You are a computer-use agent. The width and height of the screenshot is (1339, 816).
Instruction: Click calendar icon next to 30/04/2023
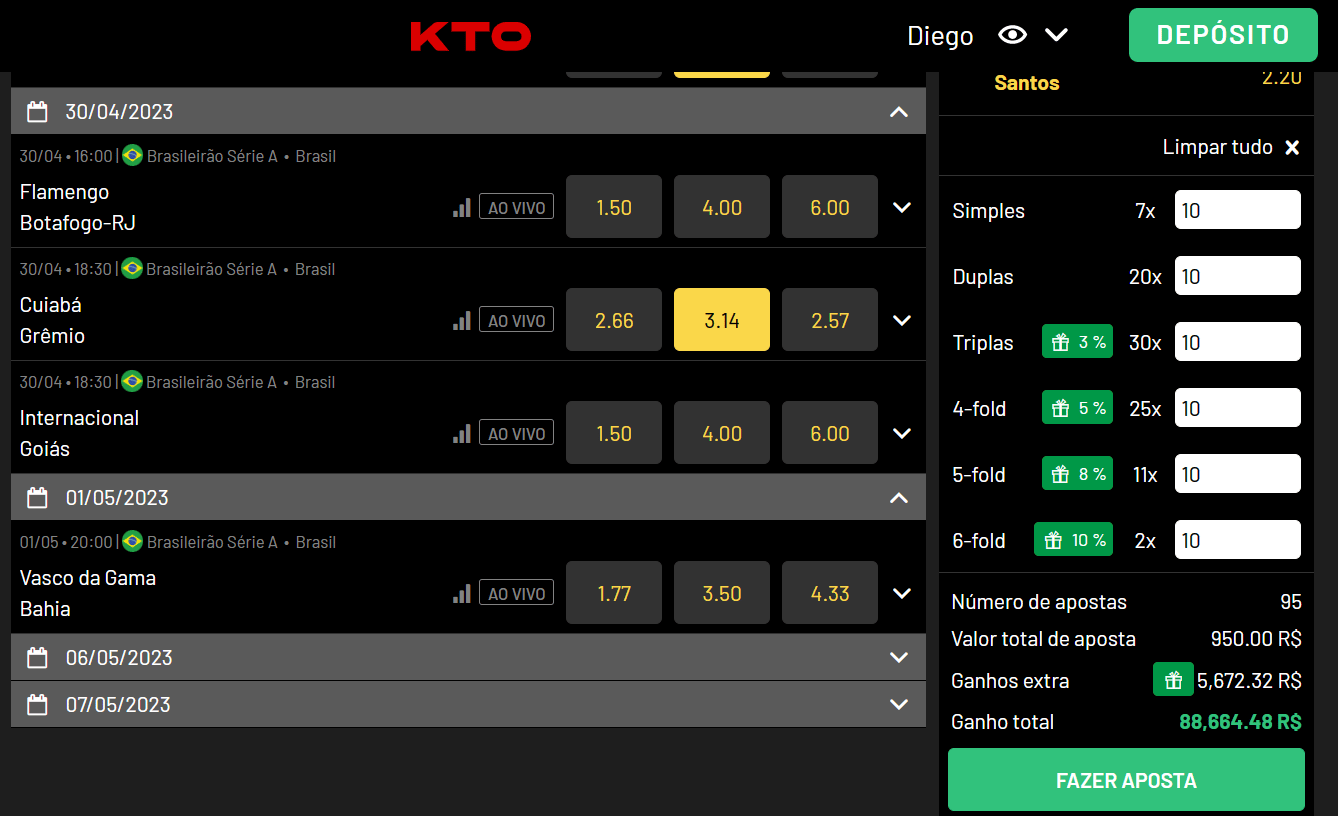point(37,111)
